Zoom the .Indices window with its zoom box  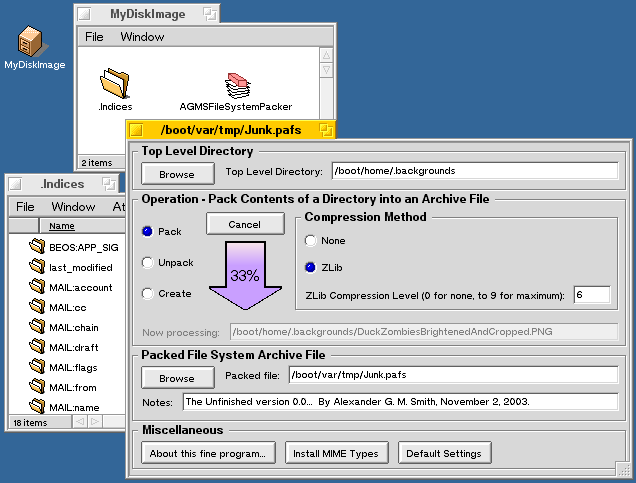pyautogui.click(x=109, y=184)
